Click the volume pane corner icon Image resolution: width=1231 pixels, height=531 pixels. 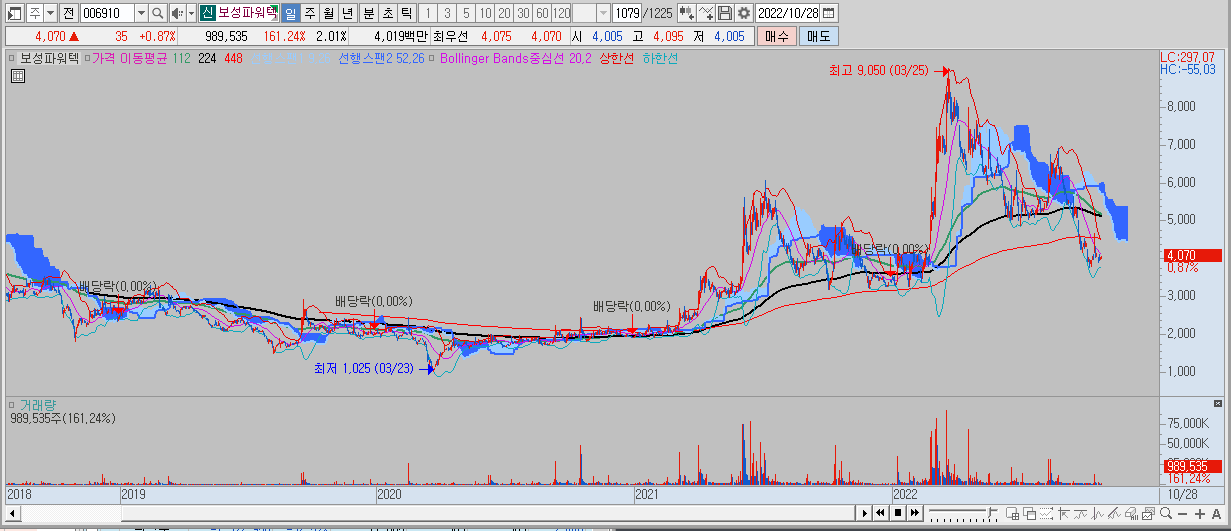point(1217,403)
